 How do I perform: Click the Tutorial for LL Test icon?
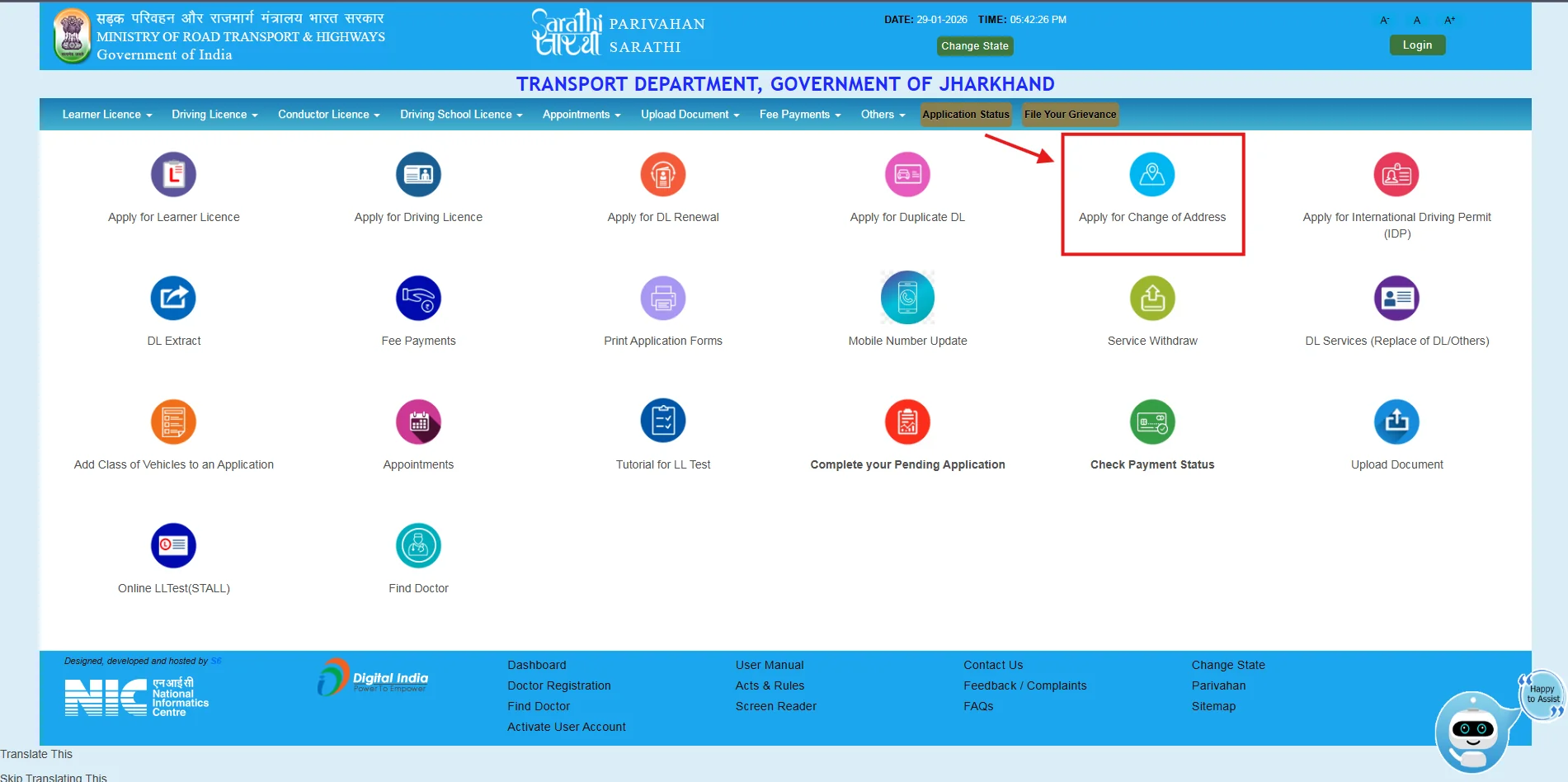click(x=662, y=422)
